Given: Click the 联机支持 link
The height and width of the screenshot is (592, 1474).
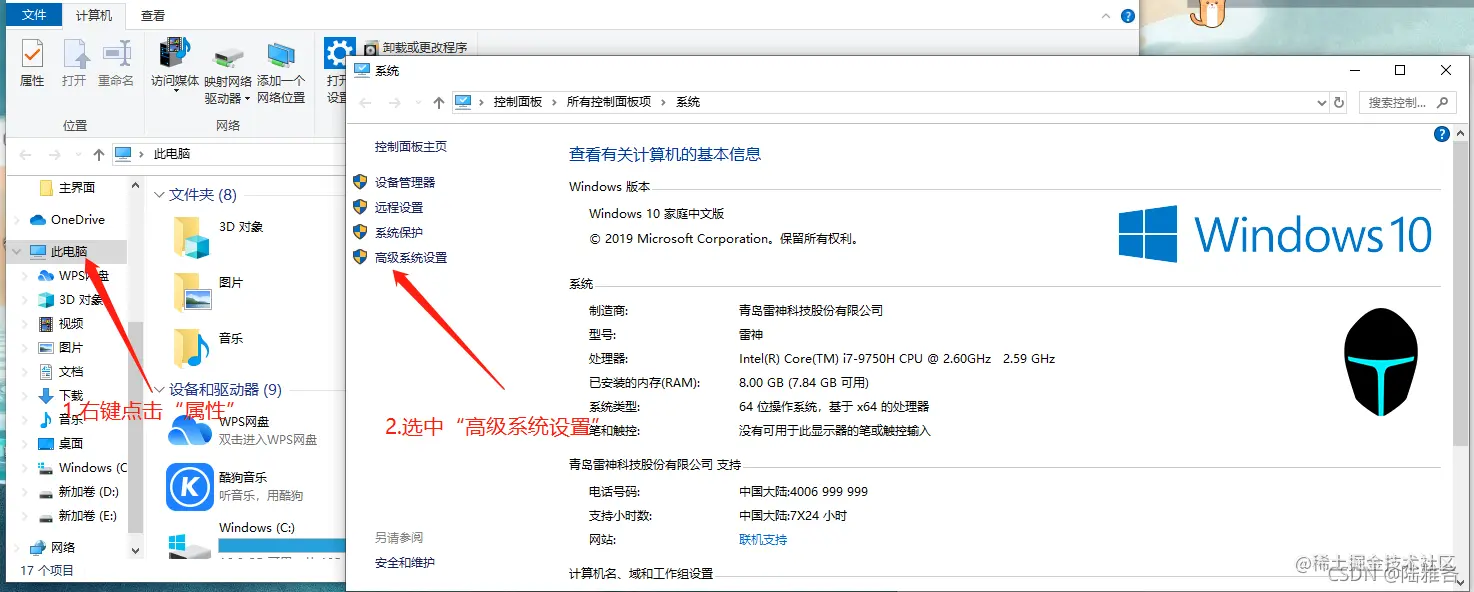Looking at the screenshot, I should pyautogui.click(x=762, y=539).
